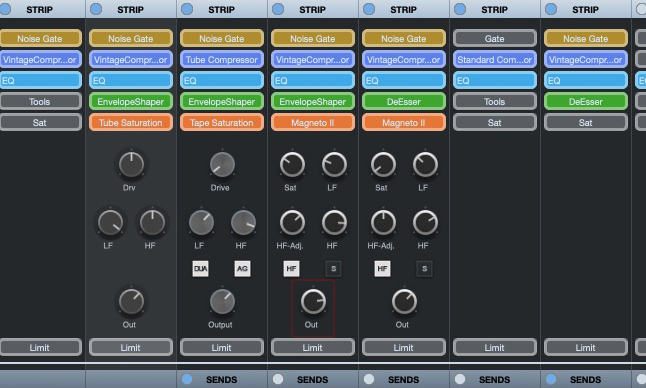The height and width of the screenshot is (388, 646).
Task: Toggle HF button in EnvelopeShaper's Magneto II strip
Action: click(291, 269)
